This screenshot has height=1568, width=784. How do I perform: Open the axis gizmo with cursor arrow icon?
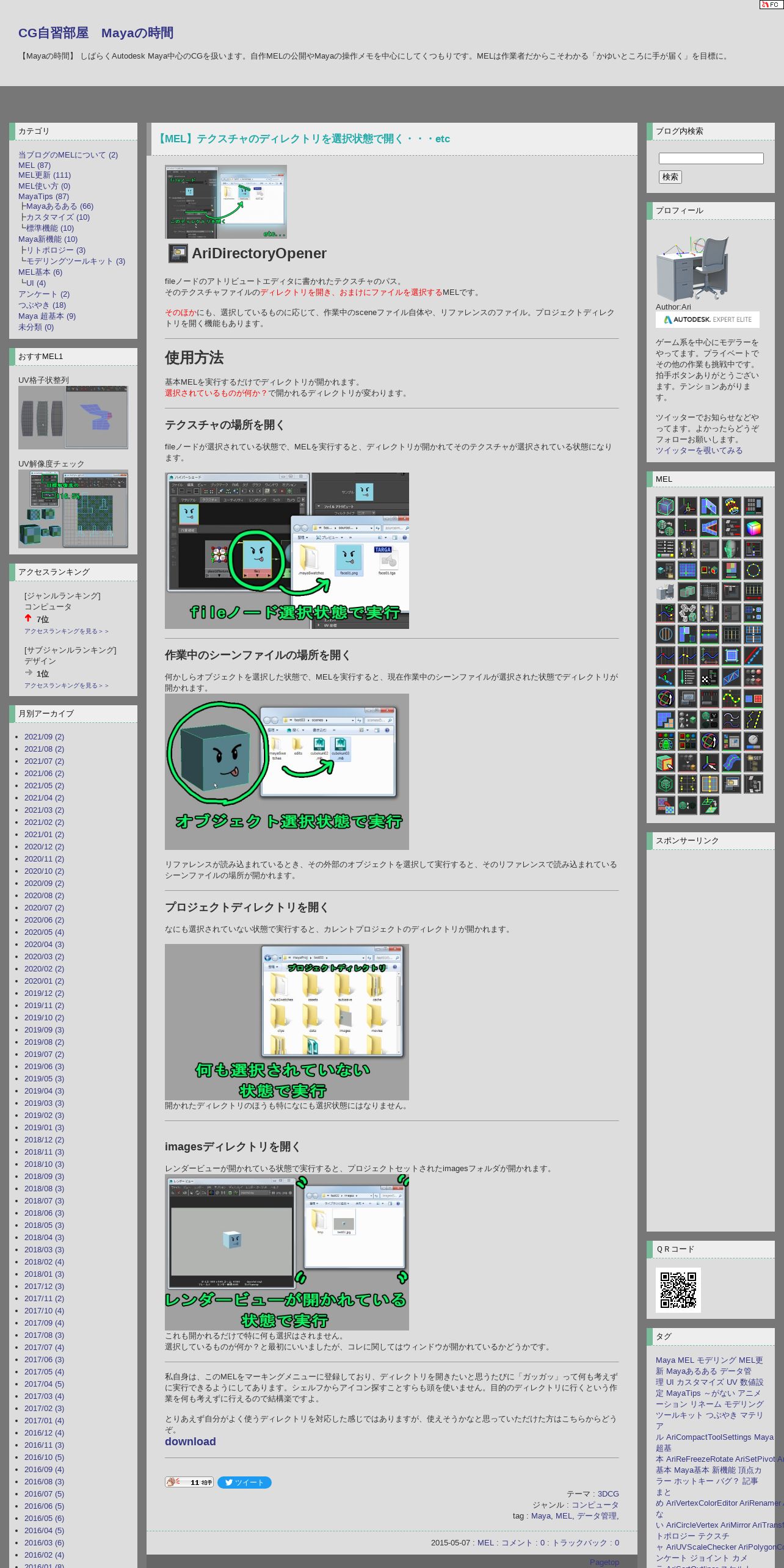pyautogui.click(x=710, y=763)
